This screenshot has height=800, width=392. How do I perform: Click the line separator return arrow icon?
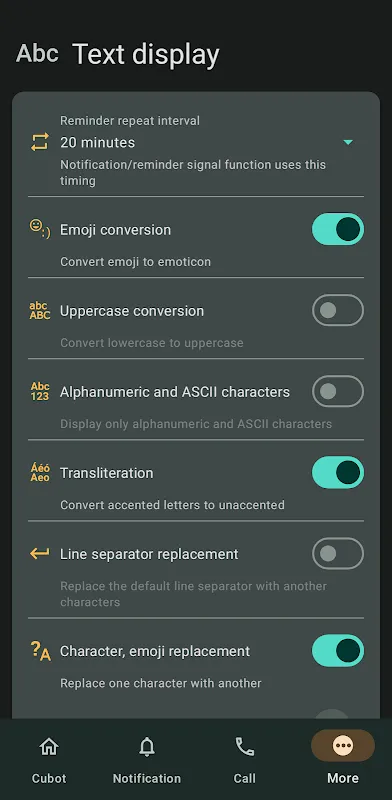click(40, 553)
